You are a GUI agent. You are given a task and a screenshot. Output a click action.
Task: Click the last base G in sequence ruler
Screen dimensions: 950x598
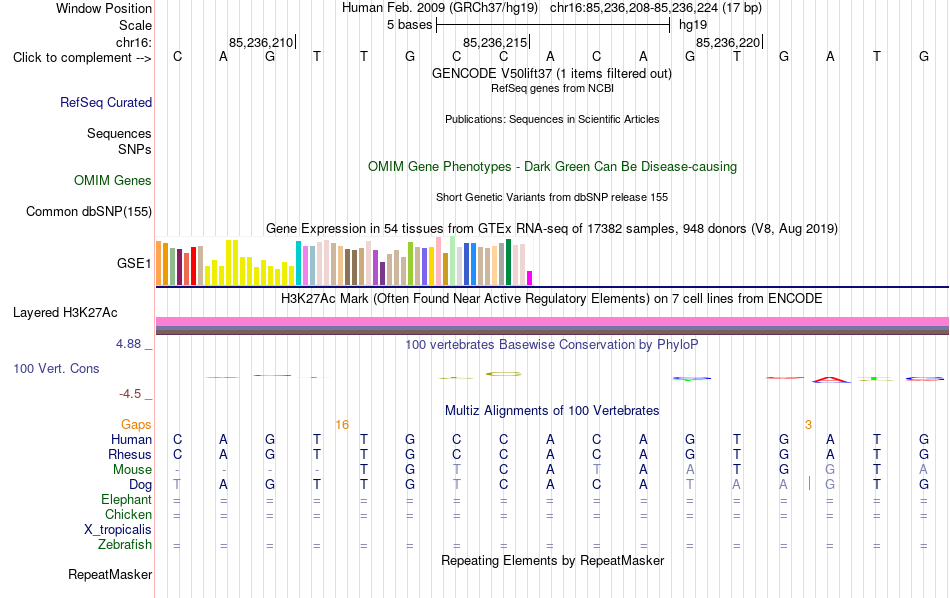click(x=923, y=56)
